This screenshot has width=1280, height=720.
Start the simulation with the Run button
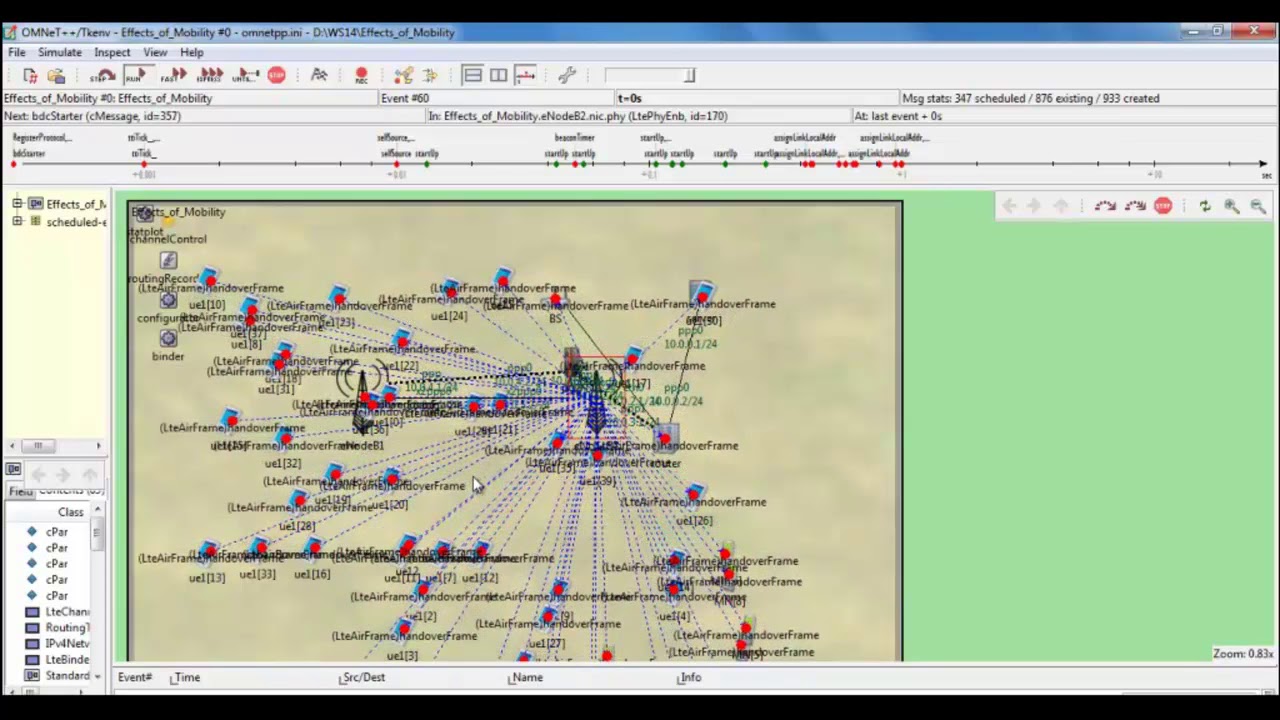pyautogui.click(x=136, y=76)
